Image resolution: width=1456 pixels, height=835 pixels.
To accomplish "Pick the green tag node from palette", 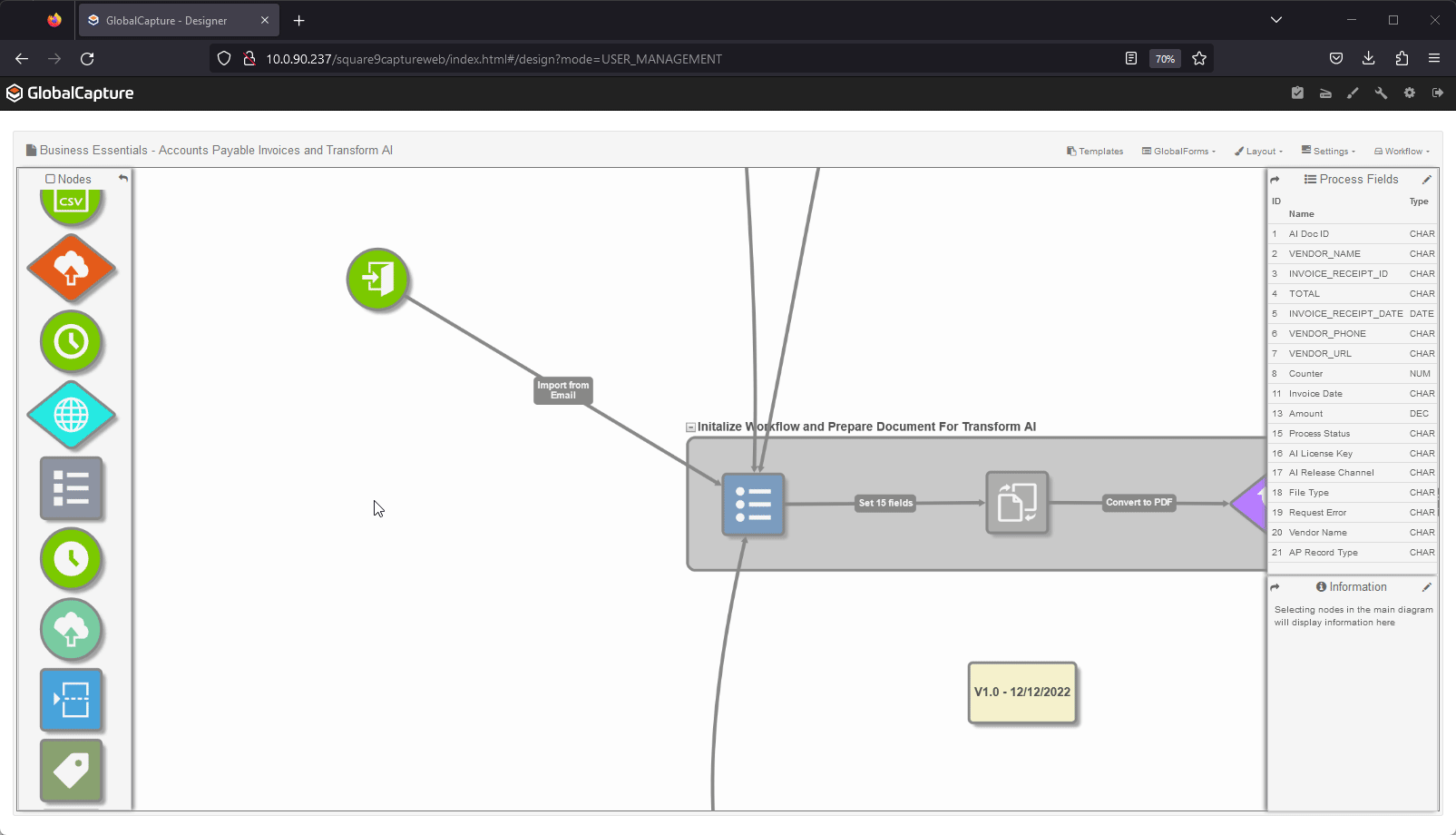I will [x=71, y=771].
